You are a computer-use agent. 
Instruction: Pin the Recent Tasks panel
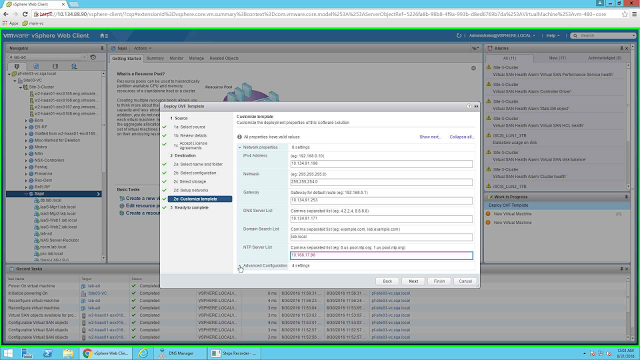coord(622,269)
